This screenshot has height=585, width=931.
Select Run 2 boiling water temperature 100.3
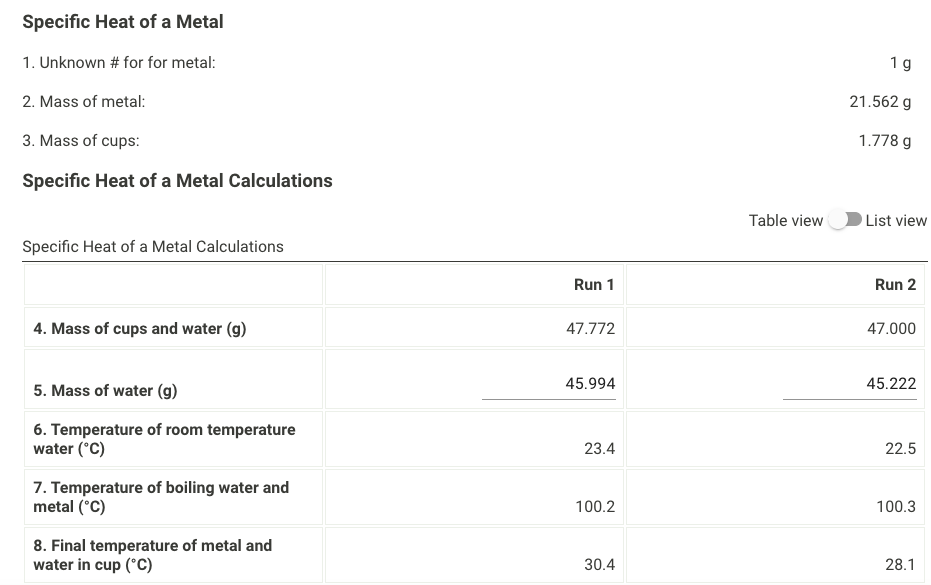tap(896, 507)
